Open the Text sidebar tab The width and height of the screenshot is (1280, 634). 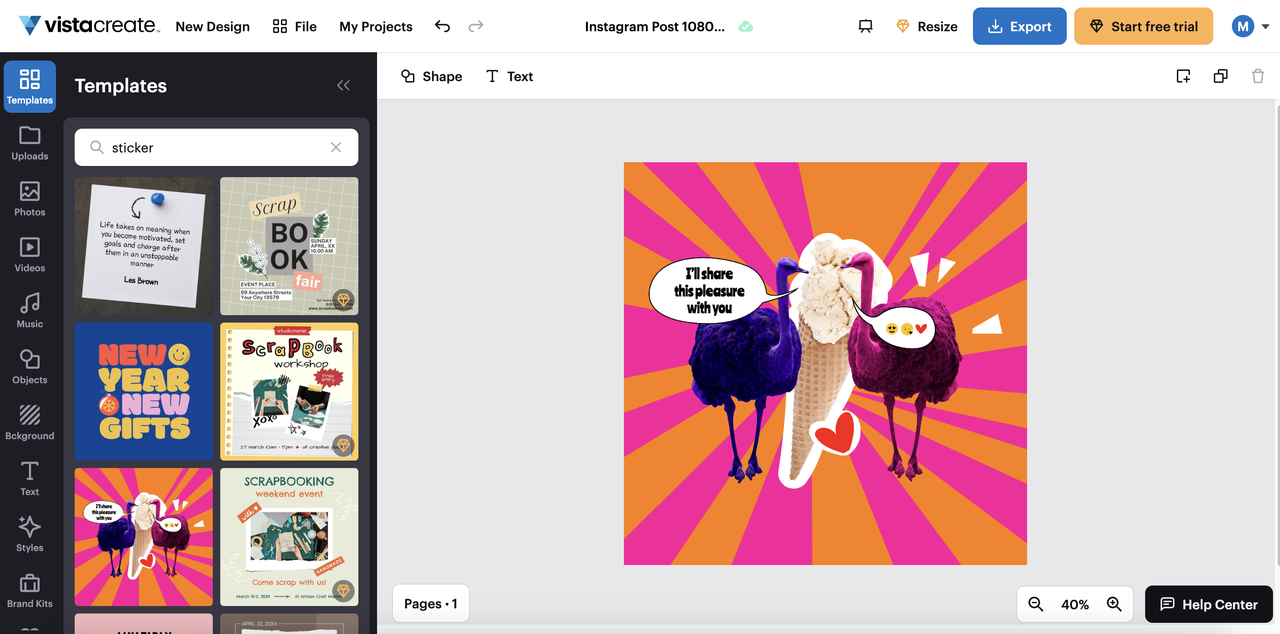30,478
